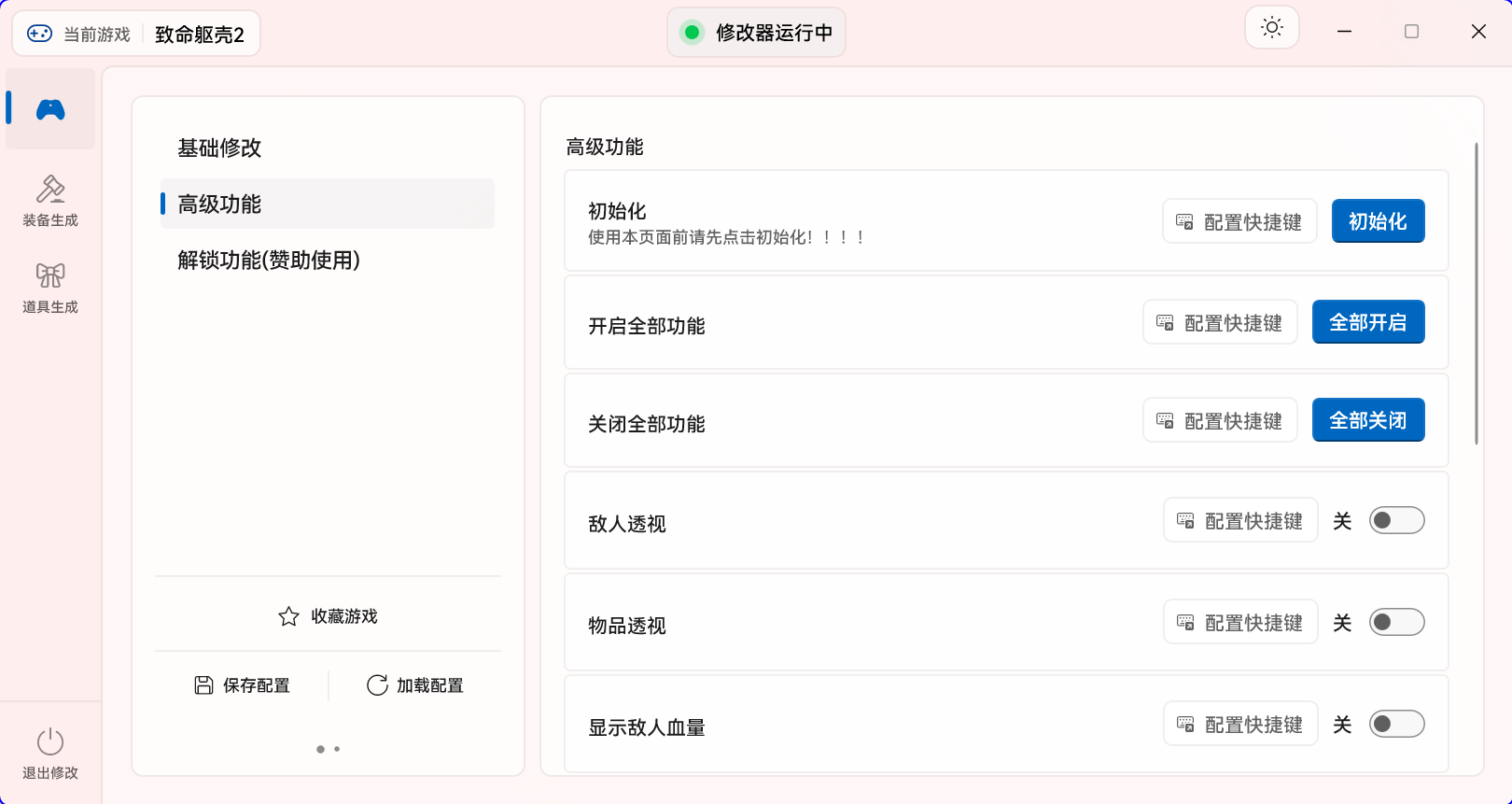Click the star icon to 收藏游戏
Viewport: 1512px width, 804px height.
pos(289,616)
